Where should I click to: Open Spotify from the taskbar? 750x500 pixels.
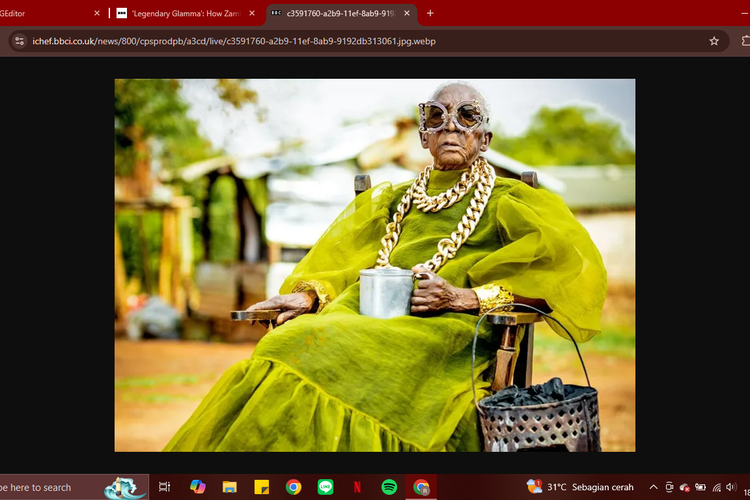(389, 487)
